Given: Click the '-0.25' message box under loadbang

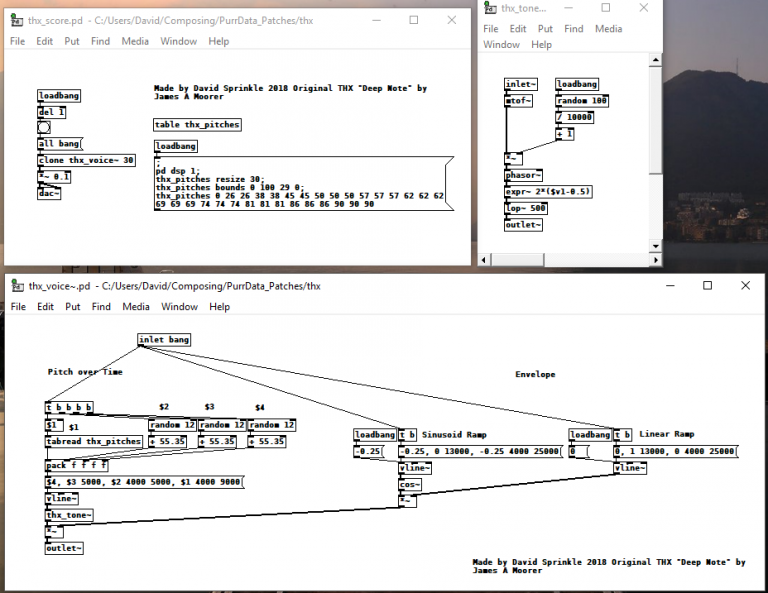Looking at the screenshot, I should coord(369,451).
